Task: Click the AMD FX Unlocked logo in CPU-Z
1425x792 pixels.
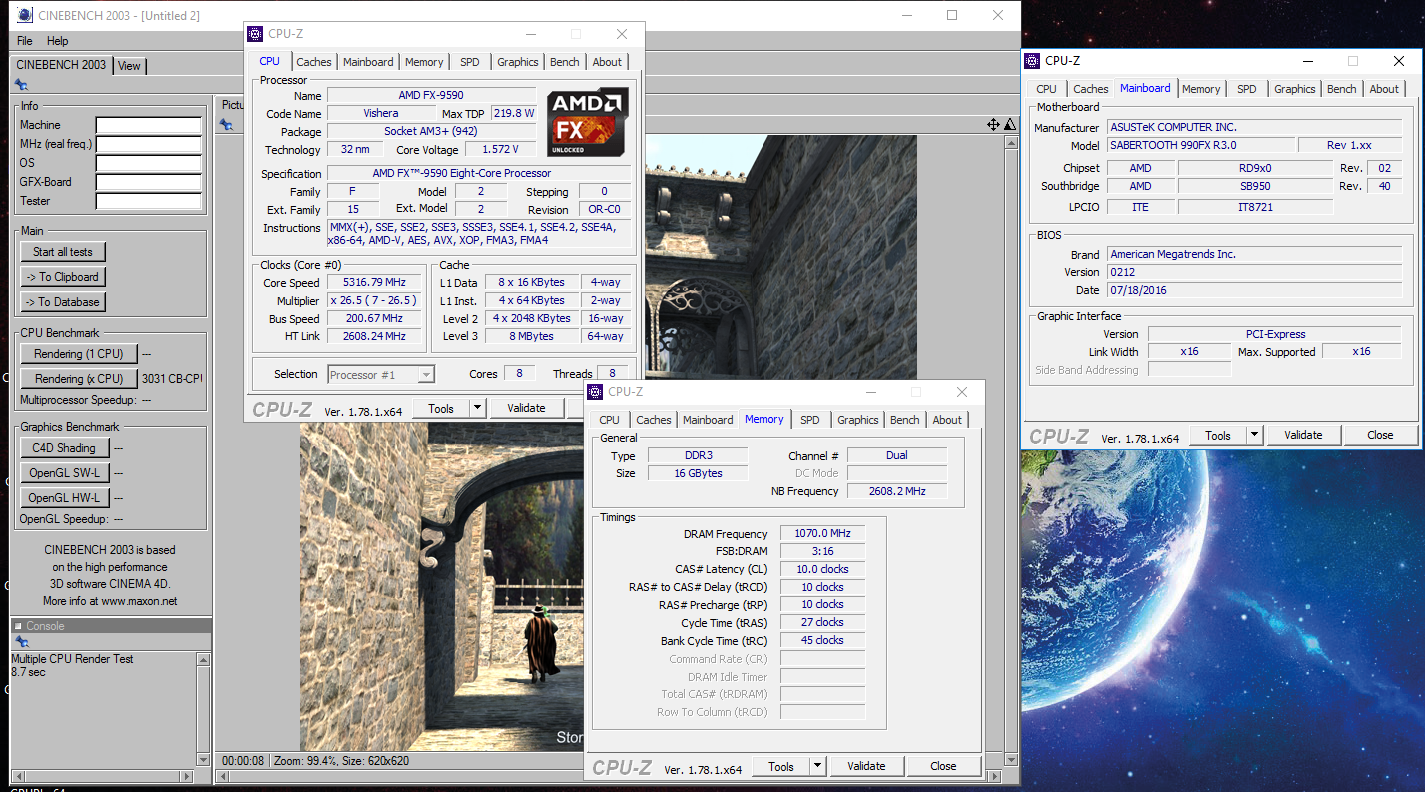Action: [588, 123]
